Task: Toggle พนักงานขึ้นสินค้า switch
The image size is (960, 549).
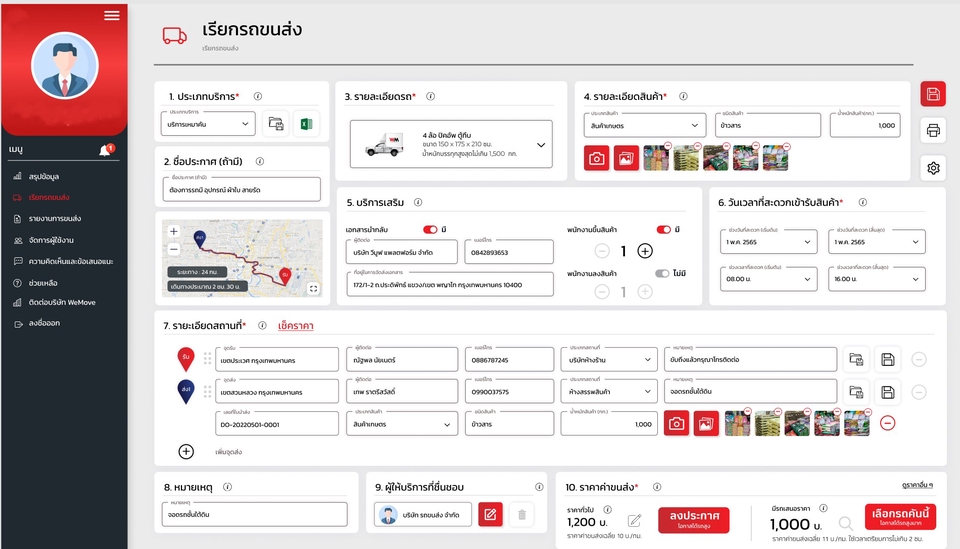Action: [x=664, y=230]
